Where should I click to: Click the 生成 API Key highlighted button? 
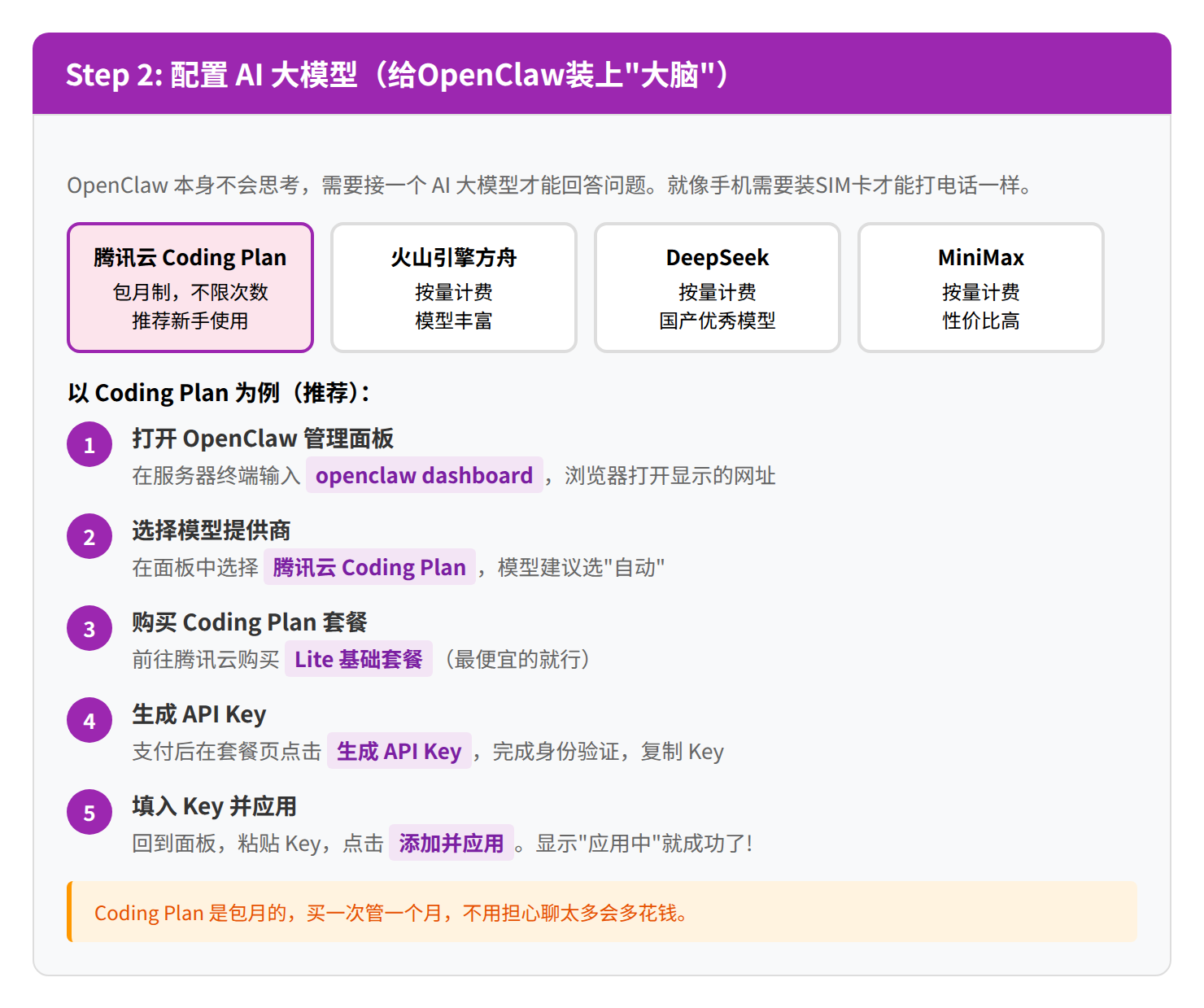pyautogui.click(x=399, y=751)
